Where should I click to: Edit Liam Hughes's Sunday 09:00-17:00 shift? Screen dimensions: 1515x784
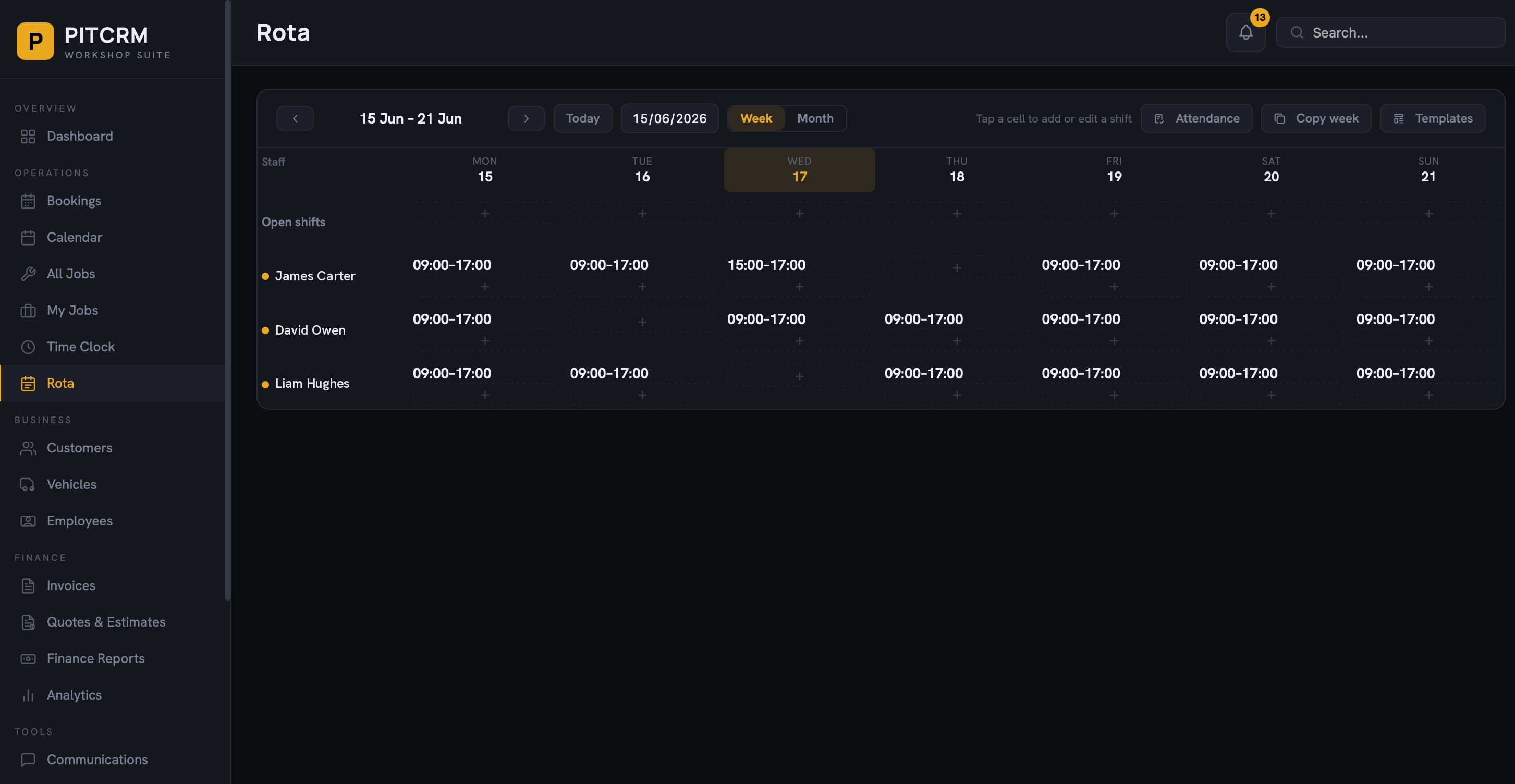click(1395, 373)
